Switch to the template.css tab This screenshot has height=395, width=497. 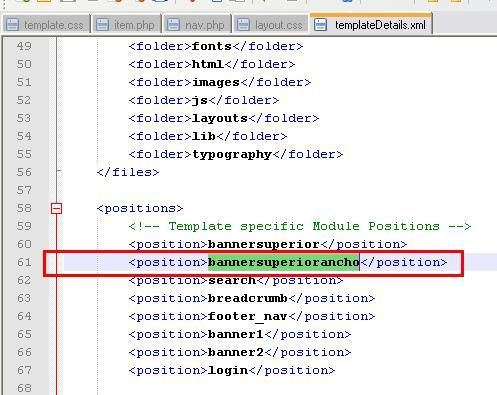pos(46,25)
